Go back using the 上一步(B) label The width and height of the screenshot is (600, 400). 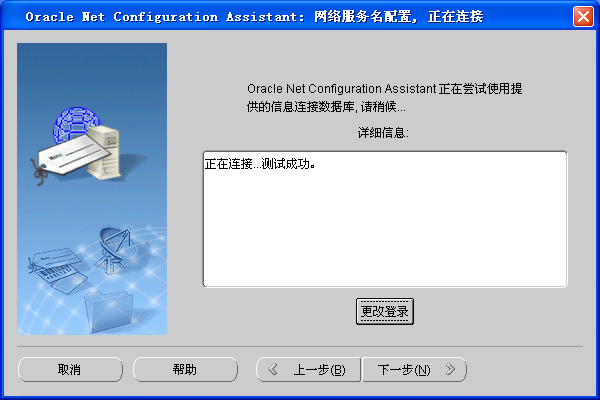pyautogui.click(x=319, y=370)
